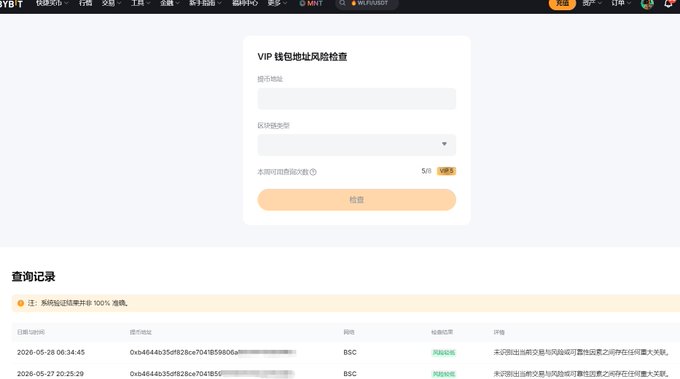The image size is (680, 379).
Task: Open the 快捷买币 menu
Action: 52,3
